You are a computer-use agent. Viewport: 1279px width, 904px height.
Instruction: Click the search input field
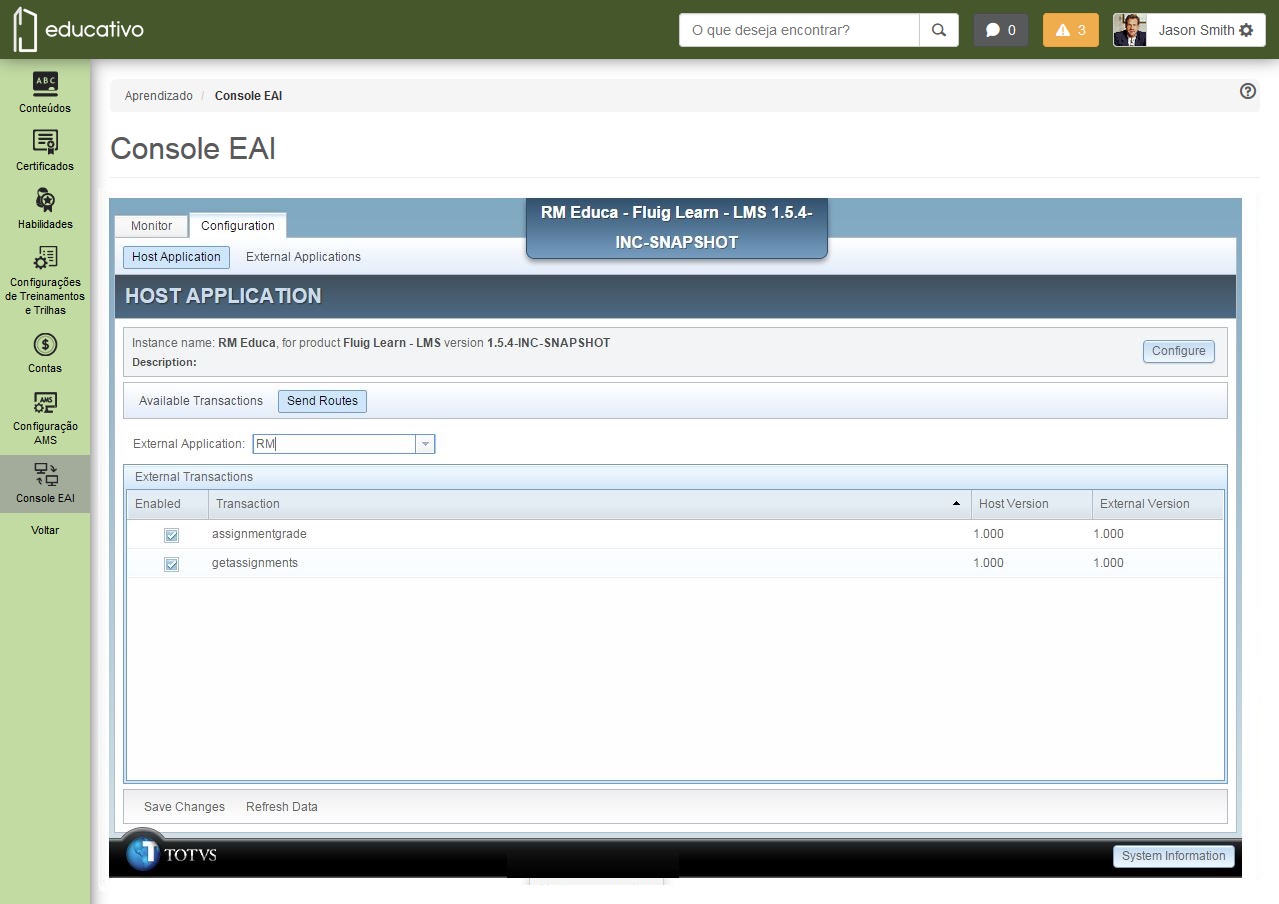pyautogui.click(x=799, y=30)
